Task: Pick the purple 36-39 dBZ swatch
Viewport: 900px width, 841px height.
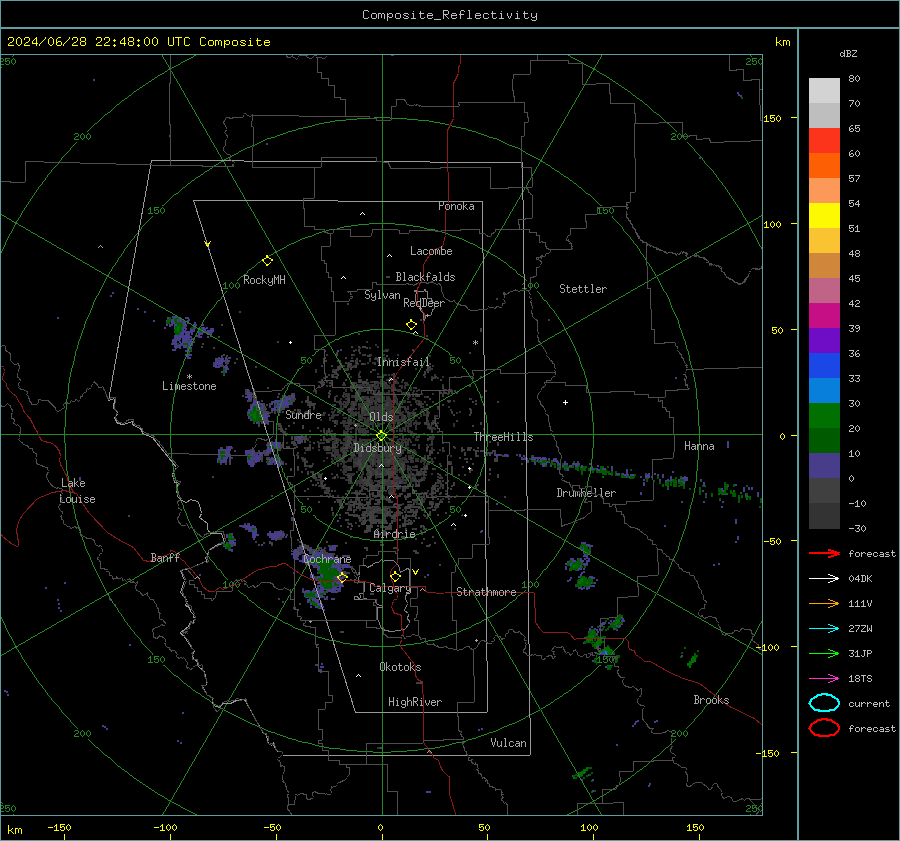Action: click(x=824, y=341)
